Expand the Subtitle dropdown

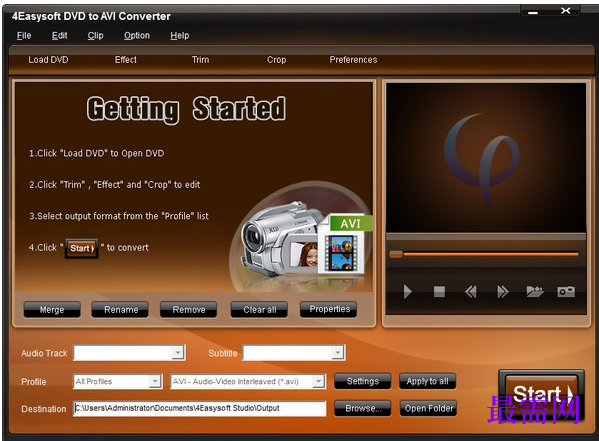338,353
